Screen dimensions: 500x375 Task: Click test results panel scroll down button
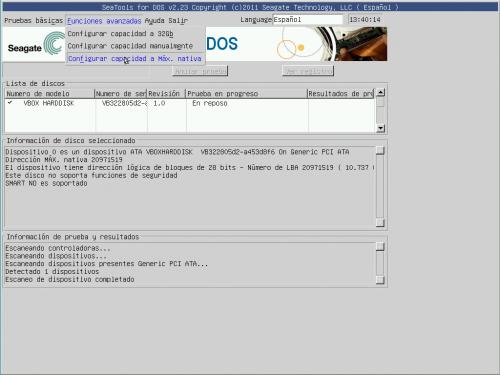tap(380, 280)
